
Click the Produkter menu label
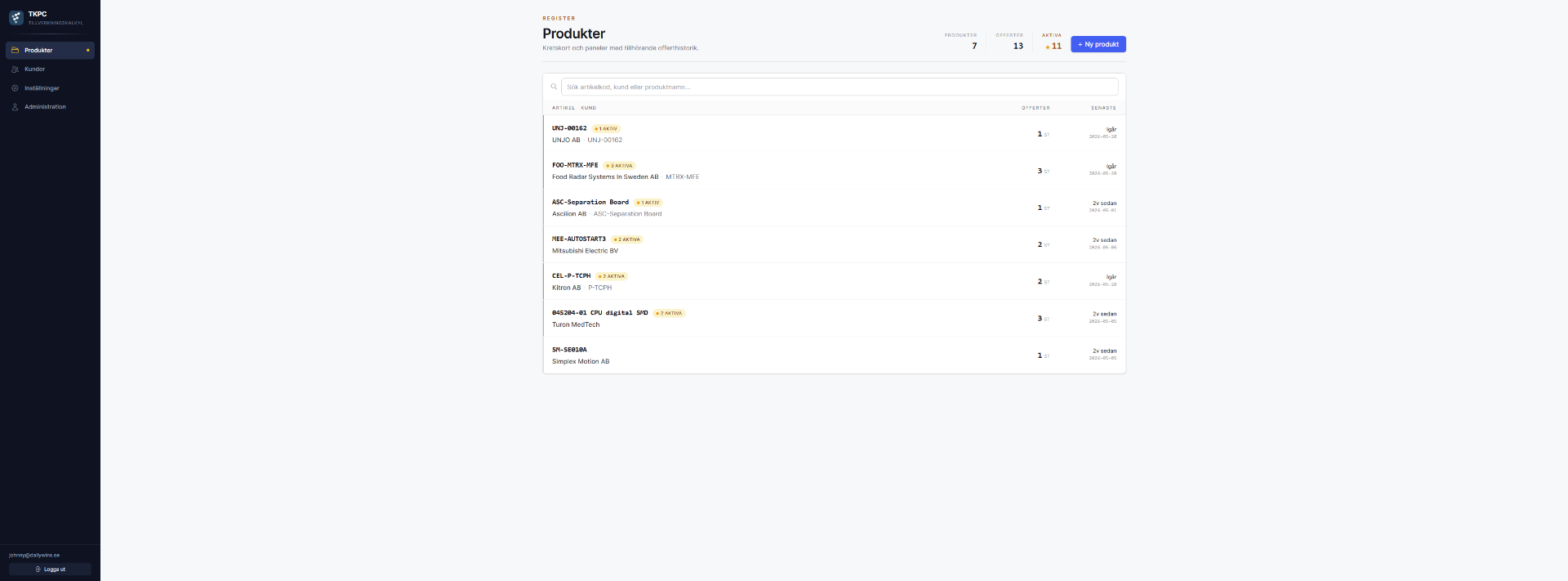coord(38,51)
